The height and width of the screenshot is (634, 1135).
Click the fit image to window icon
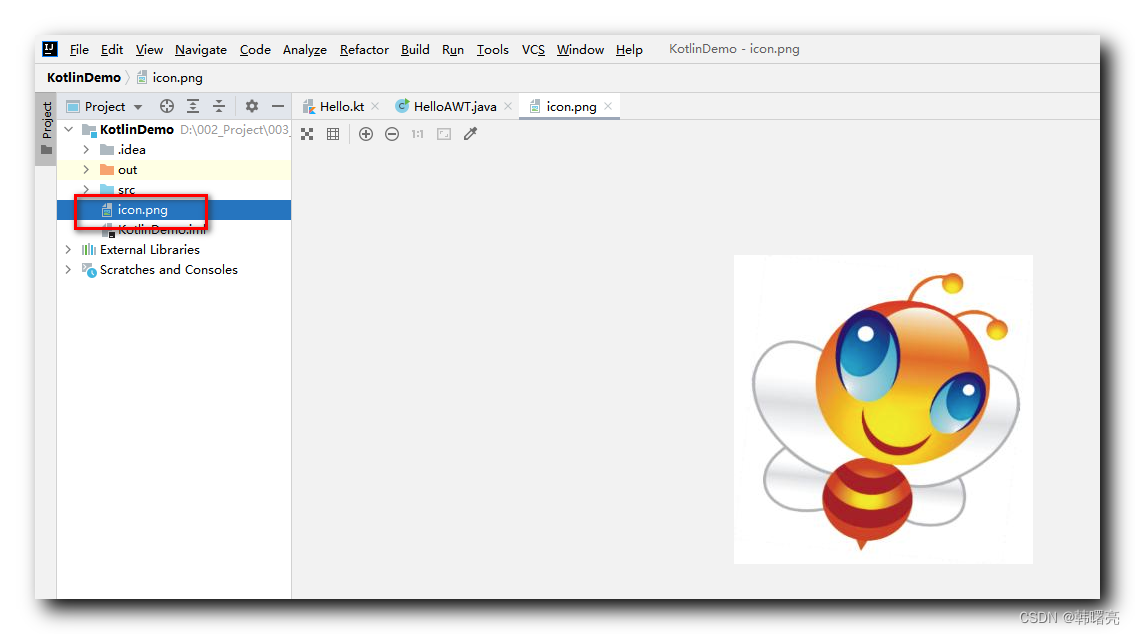[x=444, y=133]
